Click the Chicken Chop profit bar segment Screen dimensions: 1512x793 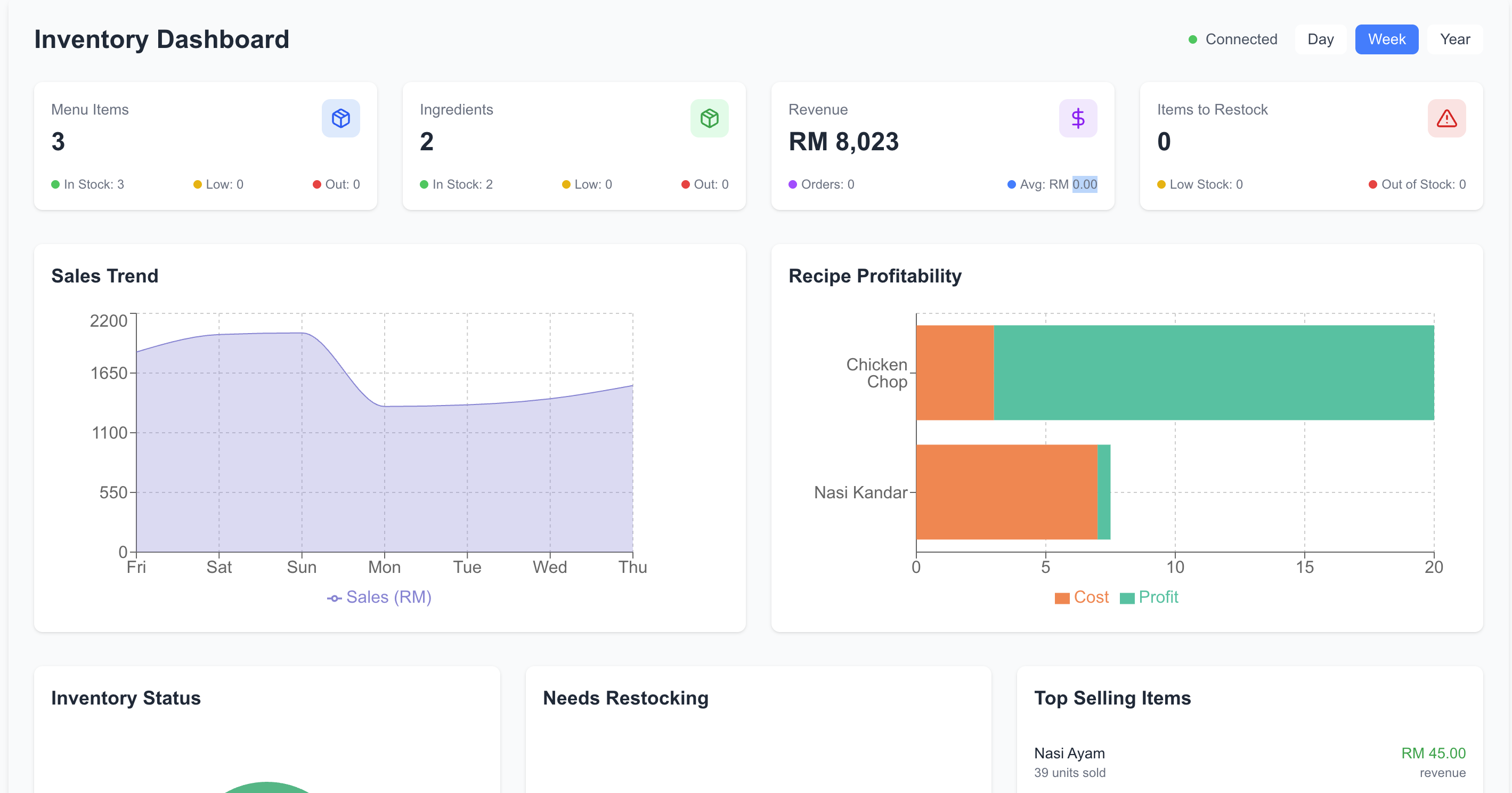(1213, 373)
